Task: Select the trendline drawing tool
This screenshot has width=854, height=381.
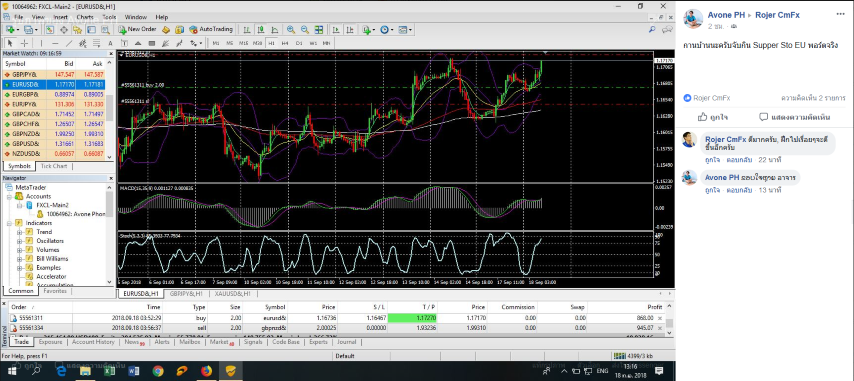Action: pos(69,43)
